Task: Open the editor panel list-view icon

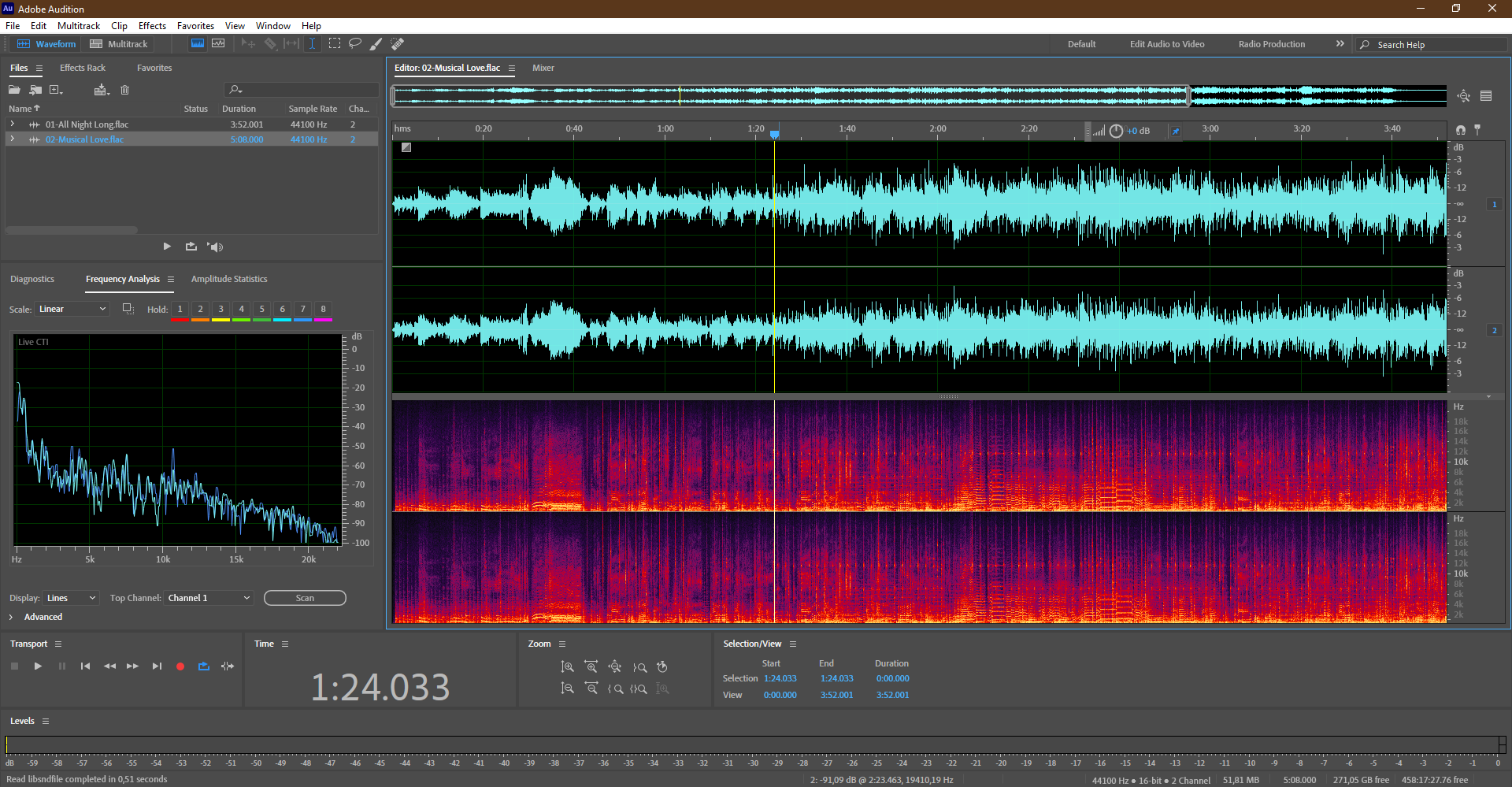Action: tap(1486, 96)
